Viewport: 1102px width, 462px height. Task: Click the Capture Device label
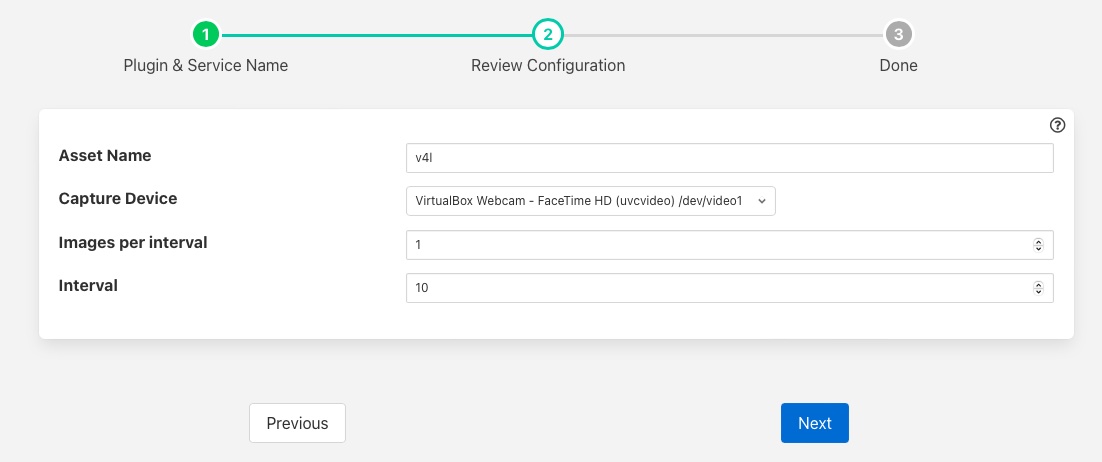pos(118,199)
